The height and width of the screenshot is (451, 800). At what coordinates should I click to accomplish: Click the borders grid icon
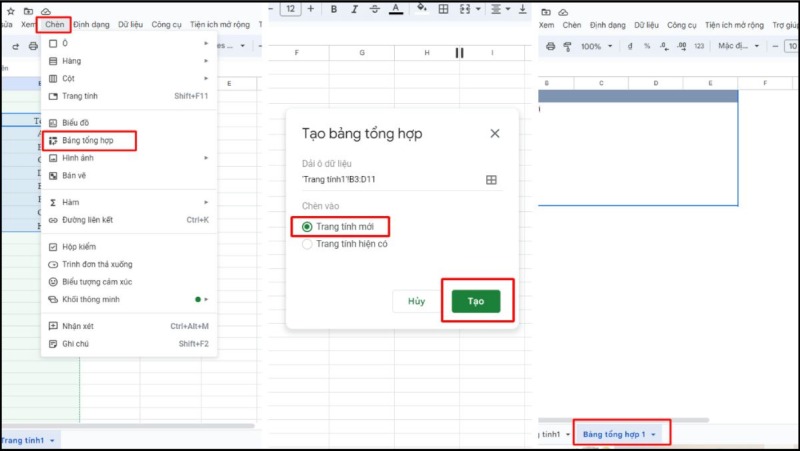(443, 9)
